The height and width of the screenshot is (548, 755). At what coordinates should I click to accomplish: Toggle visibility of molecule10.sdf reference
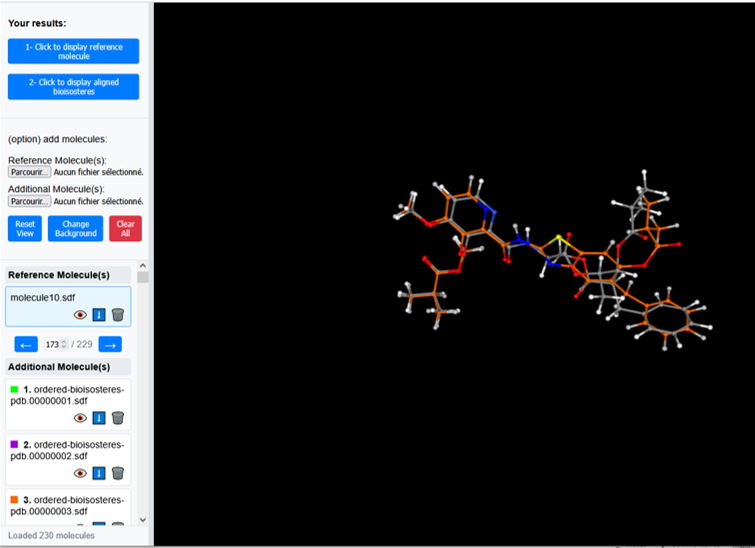81,315
